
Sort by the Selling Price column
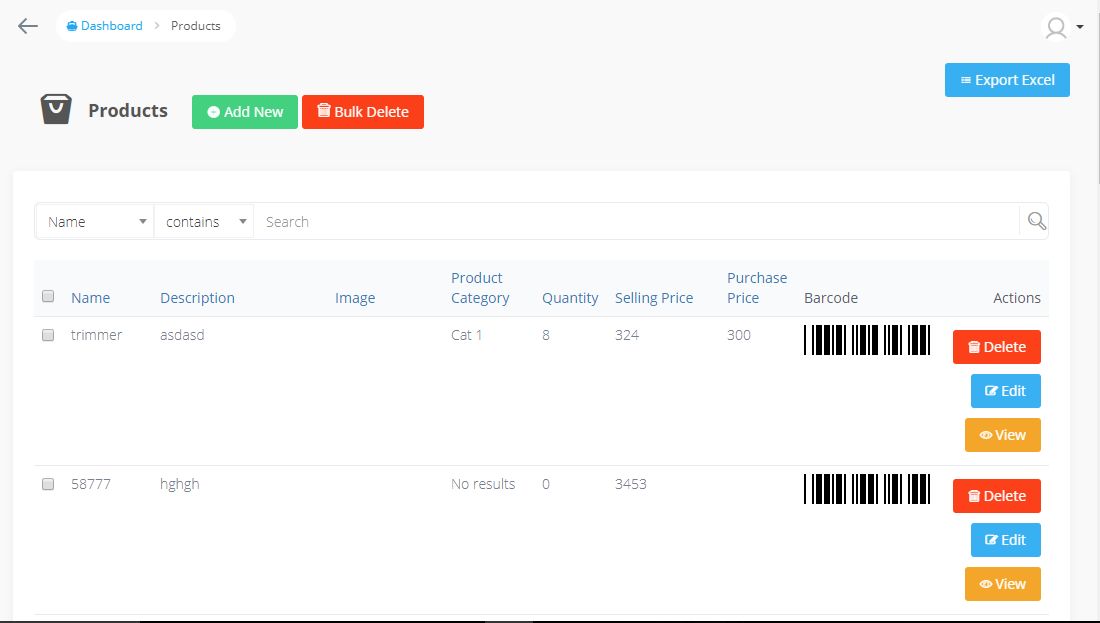click(x=654, y=298)
